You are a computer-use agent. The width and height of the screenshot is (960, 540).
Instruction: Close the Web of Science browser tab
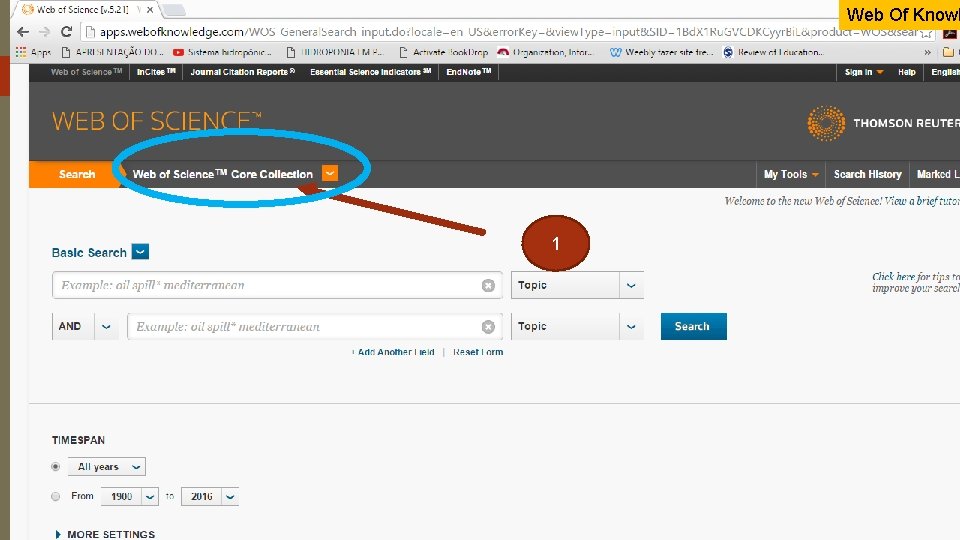point(150,10)
